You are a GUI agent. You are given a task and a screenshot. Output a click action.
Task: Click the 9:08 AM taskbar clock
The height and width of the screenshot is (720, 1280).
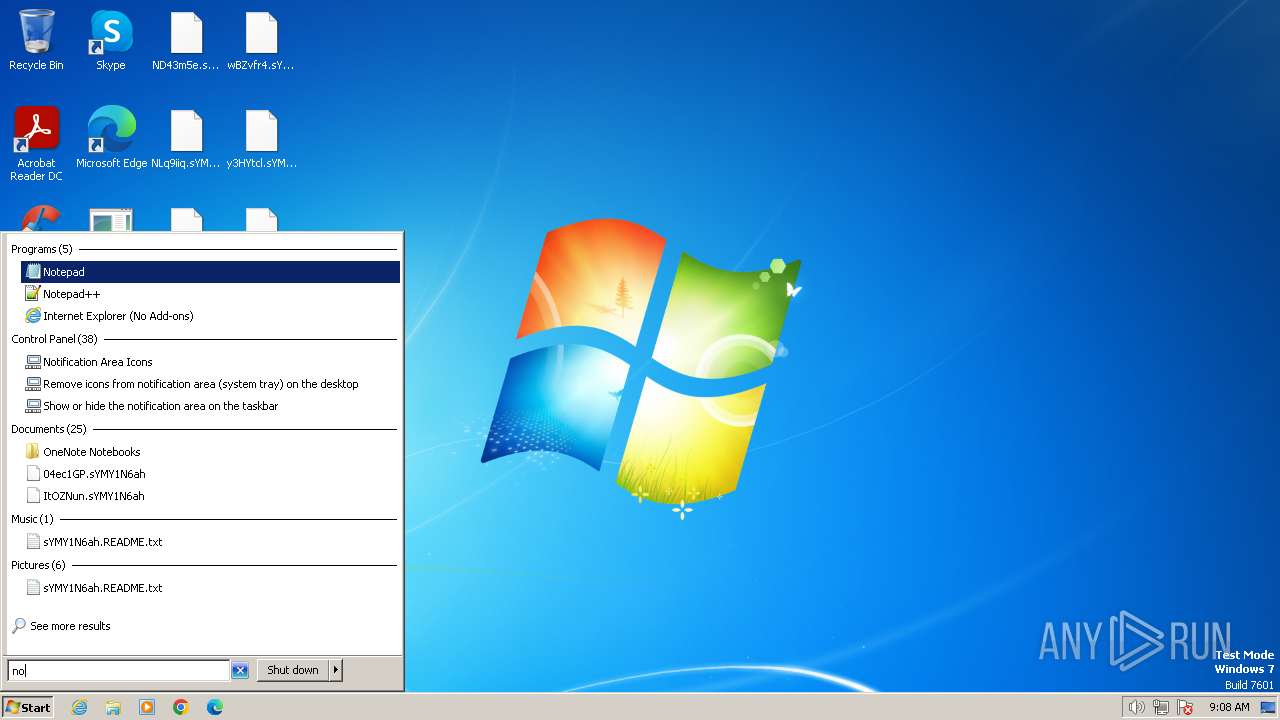[1229, 707]
